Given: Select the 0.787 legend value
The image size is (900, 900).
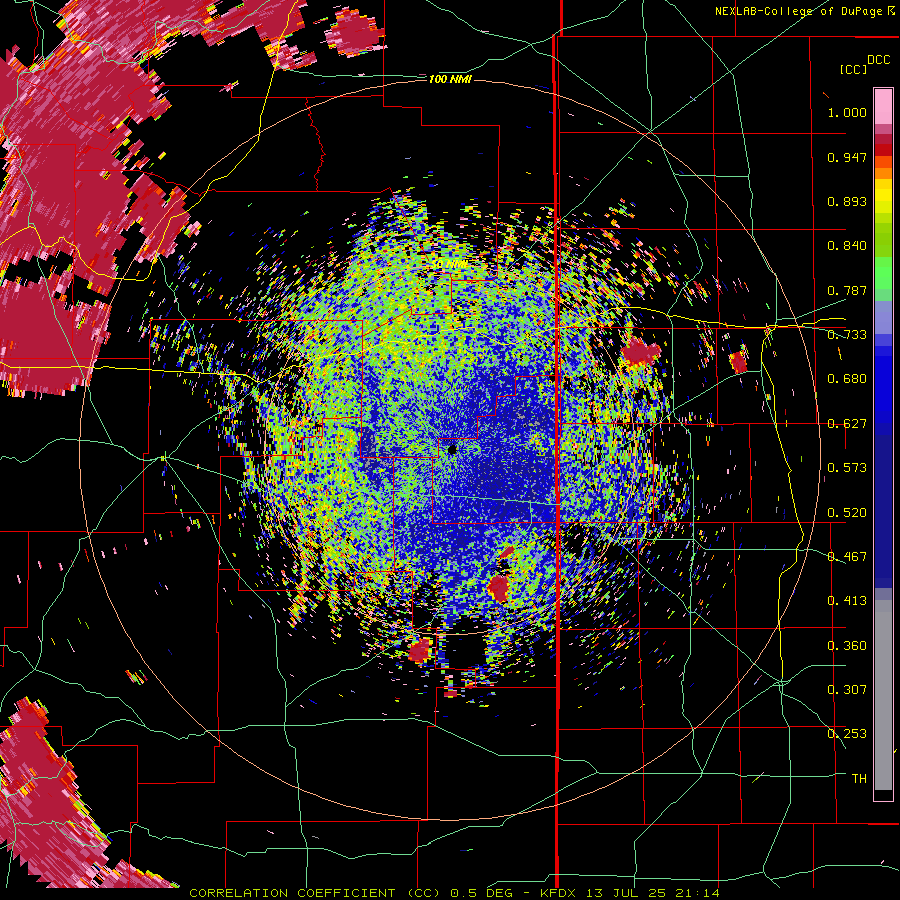Looking at the screenshot, I should pyautogui.click(x=847, y=290).
